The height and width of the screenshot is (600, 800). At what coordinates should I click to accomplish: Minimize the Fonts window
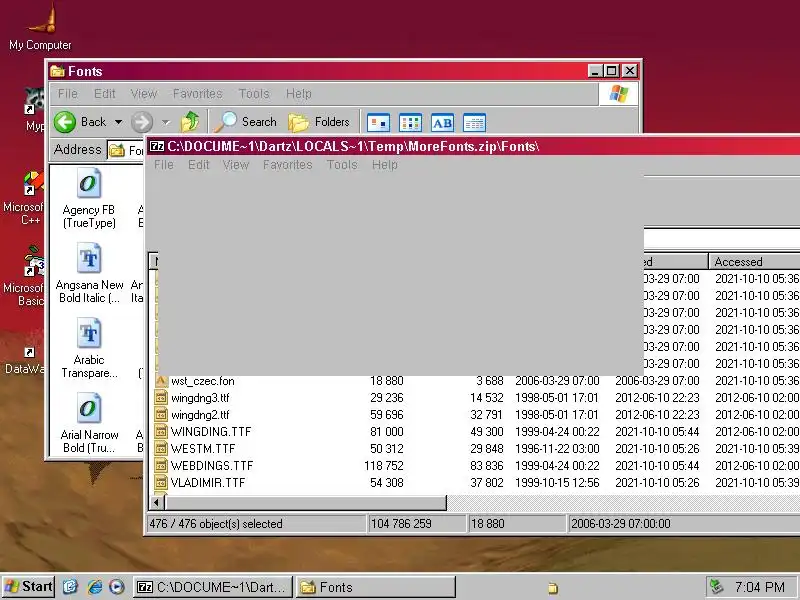point(595,71)
